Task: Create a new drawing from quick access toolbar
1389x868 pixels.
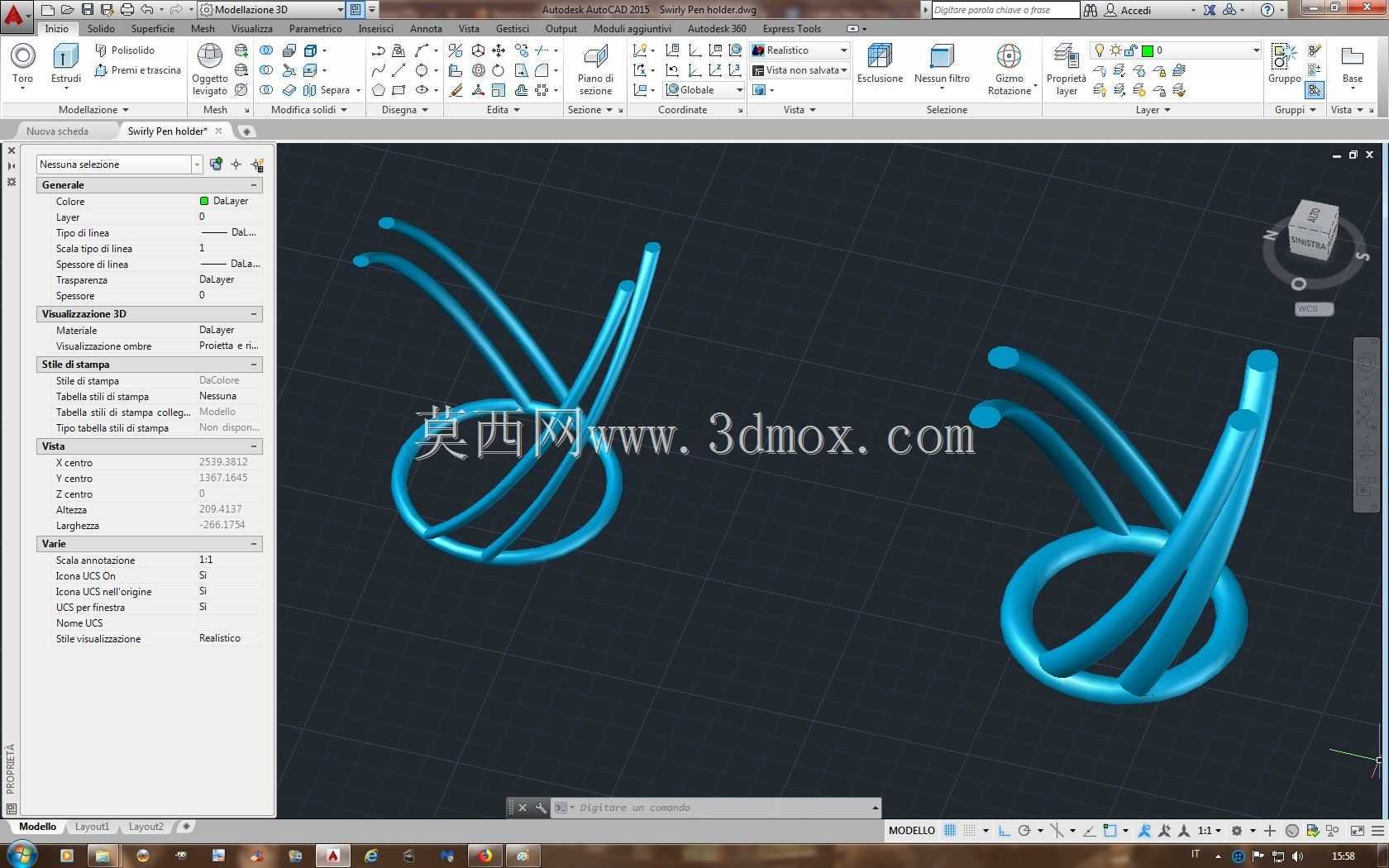Action: pos(48,10)
